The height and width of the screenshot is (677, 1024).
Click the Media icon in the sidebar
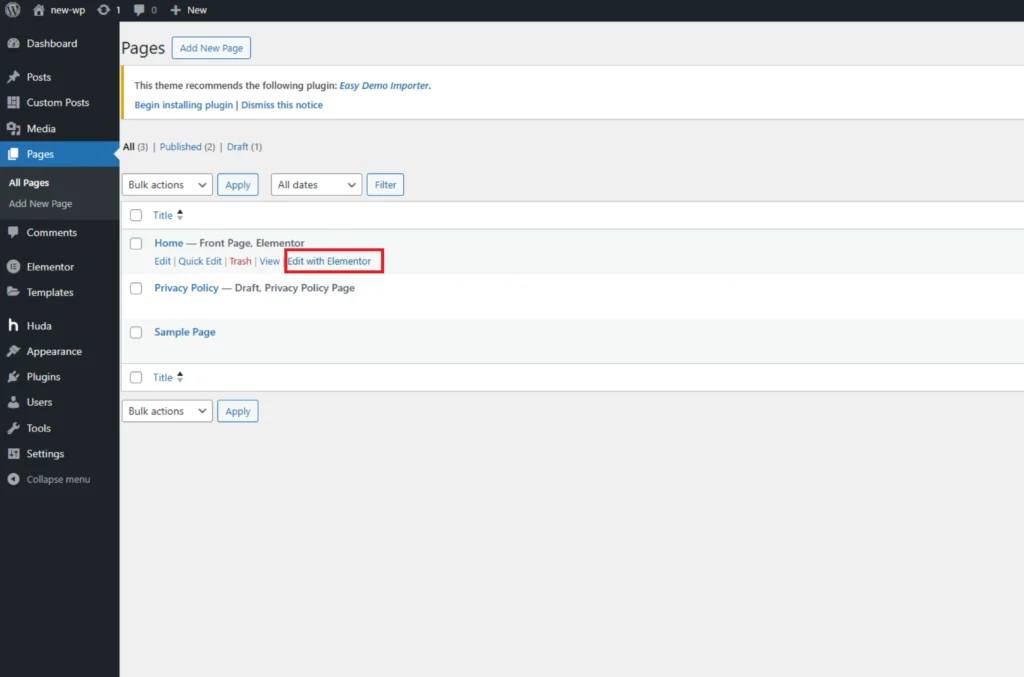(x=13, y=129)
